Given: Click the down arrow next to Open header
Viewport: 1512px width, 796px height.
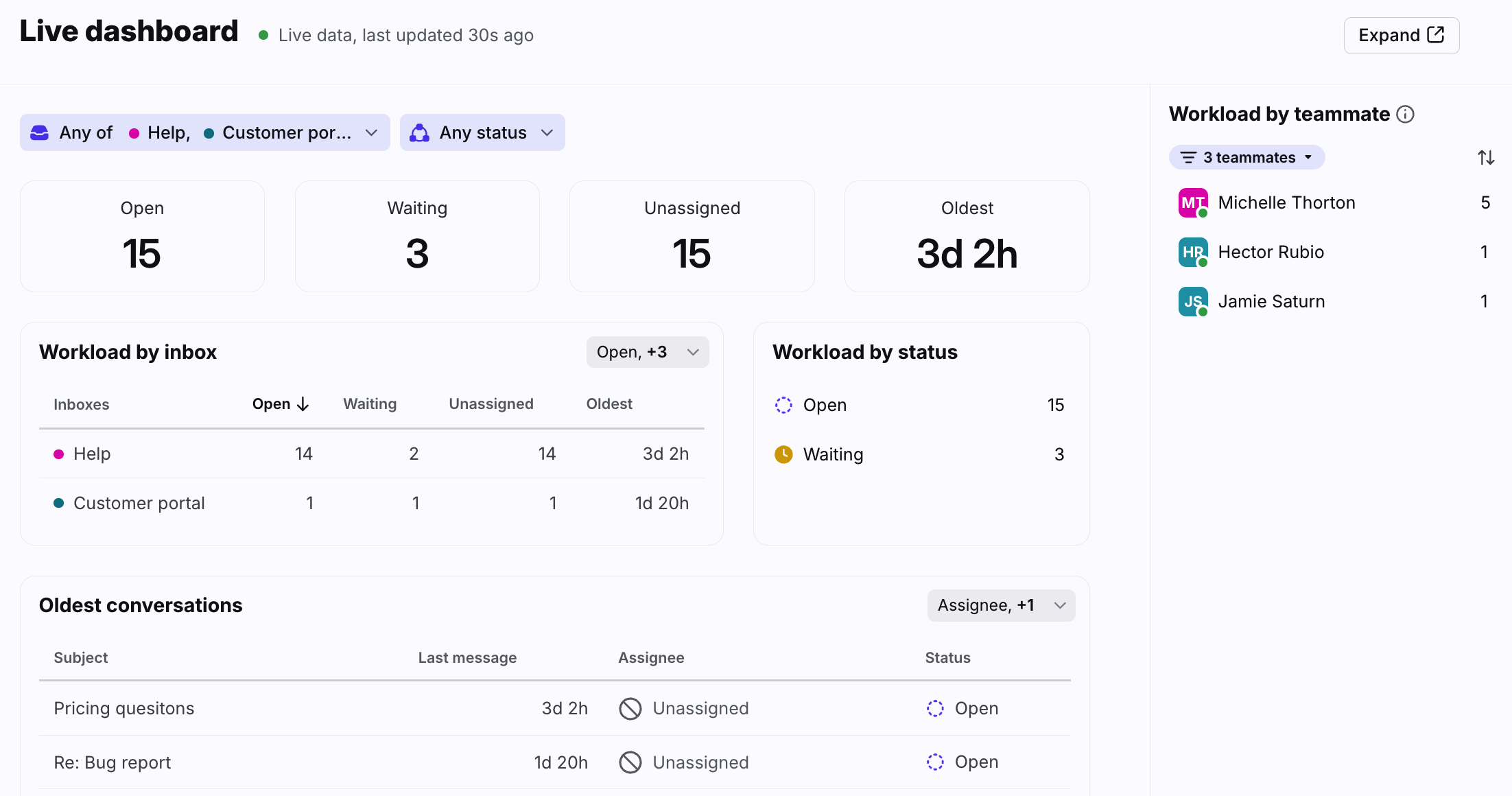Looking at the screenshot, I should (303, 404).
